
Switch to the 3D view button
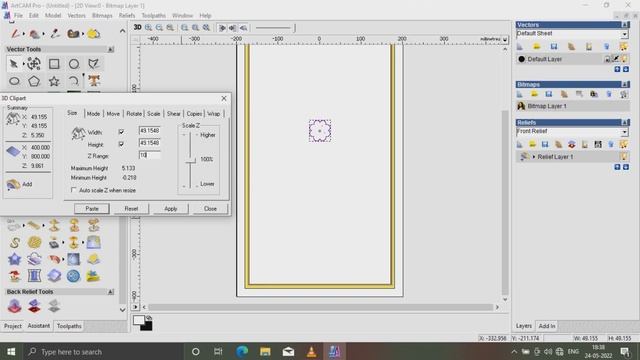[x=138, y=27]
